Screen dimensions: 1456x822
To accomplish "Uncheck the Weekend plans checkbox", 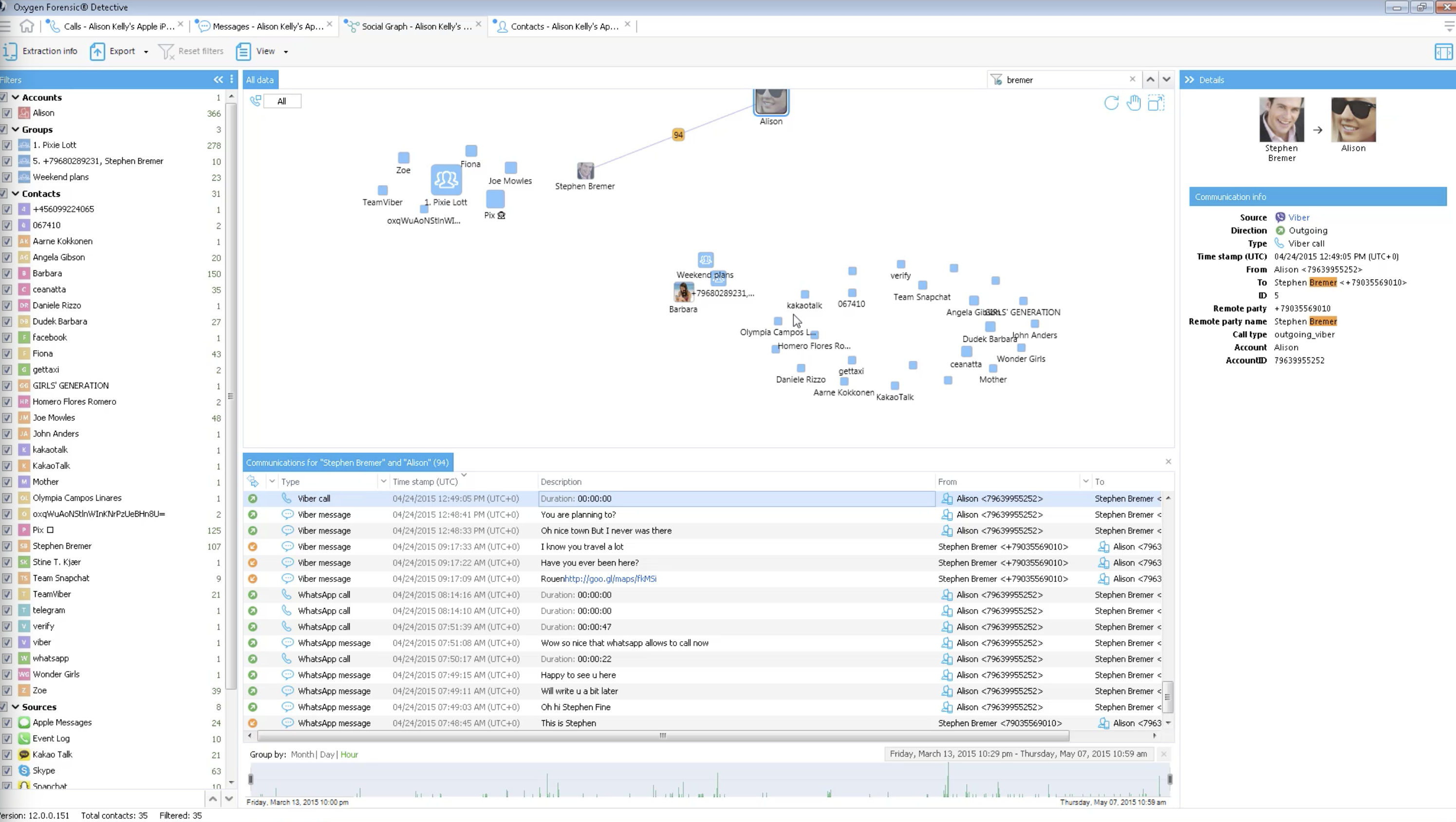I will [7, 178].
